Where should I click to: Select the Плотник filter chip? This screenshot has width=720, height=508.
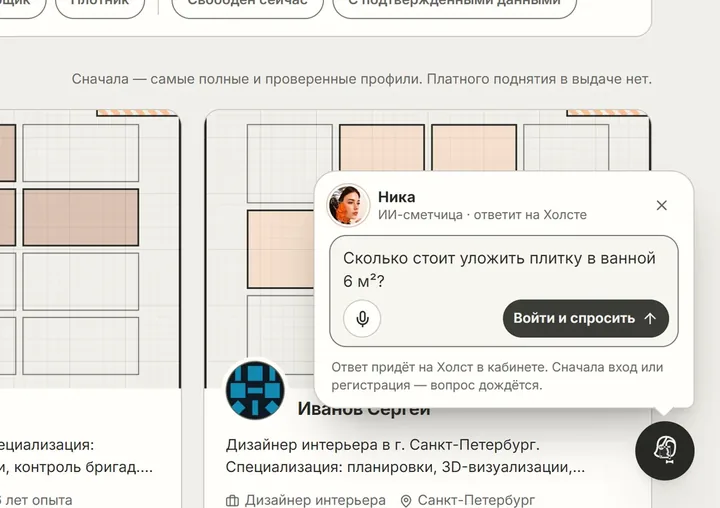pos(100,6)
